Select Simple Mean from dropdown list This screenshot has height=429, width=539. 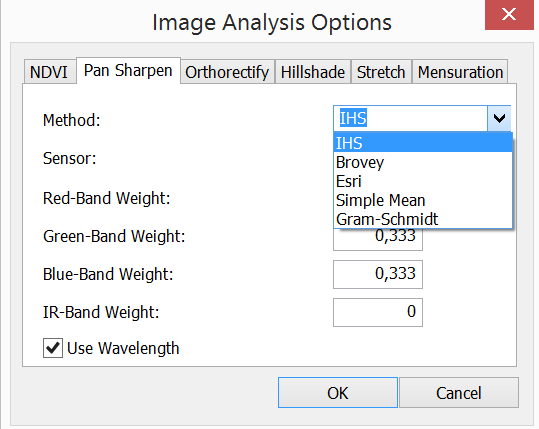pos(423,200)
